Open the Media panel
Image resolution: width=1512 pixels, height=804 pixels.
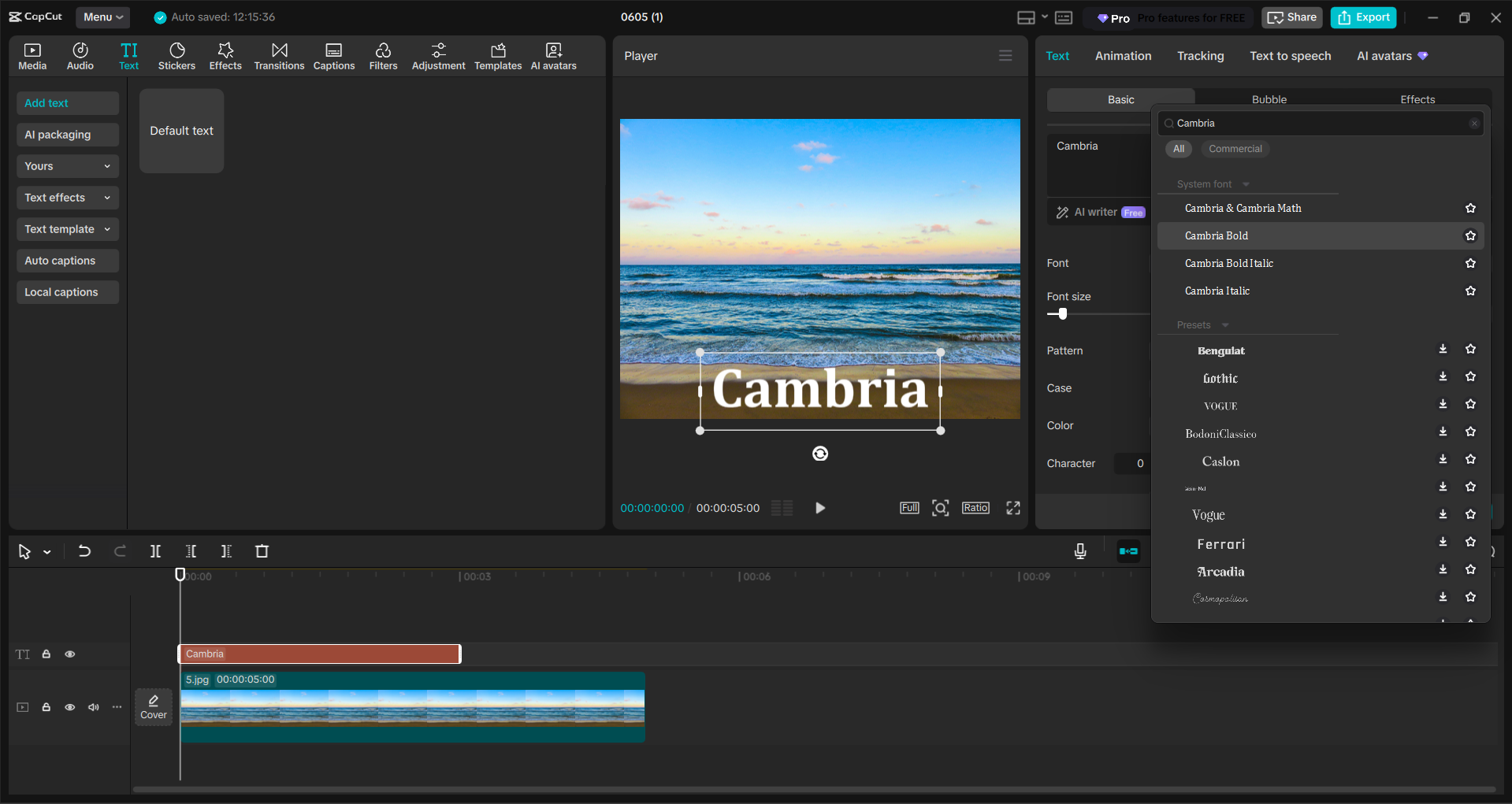click(32, 55)
